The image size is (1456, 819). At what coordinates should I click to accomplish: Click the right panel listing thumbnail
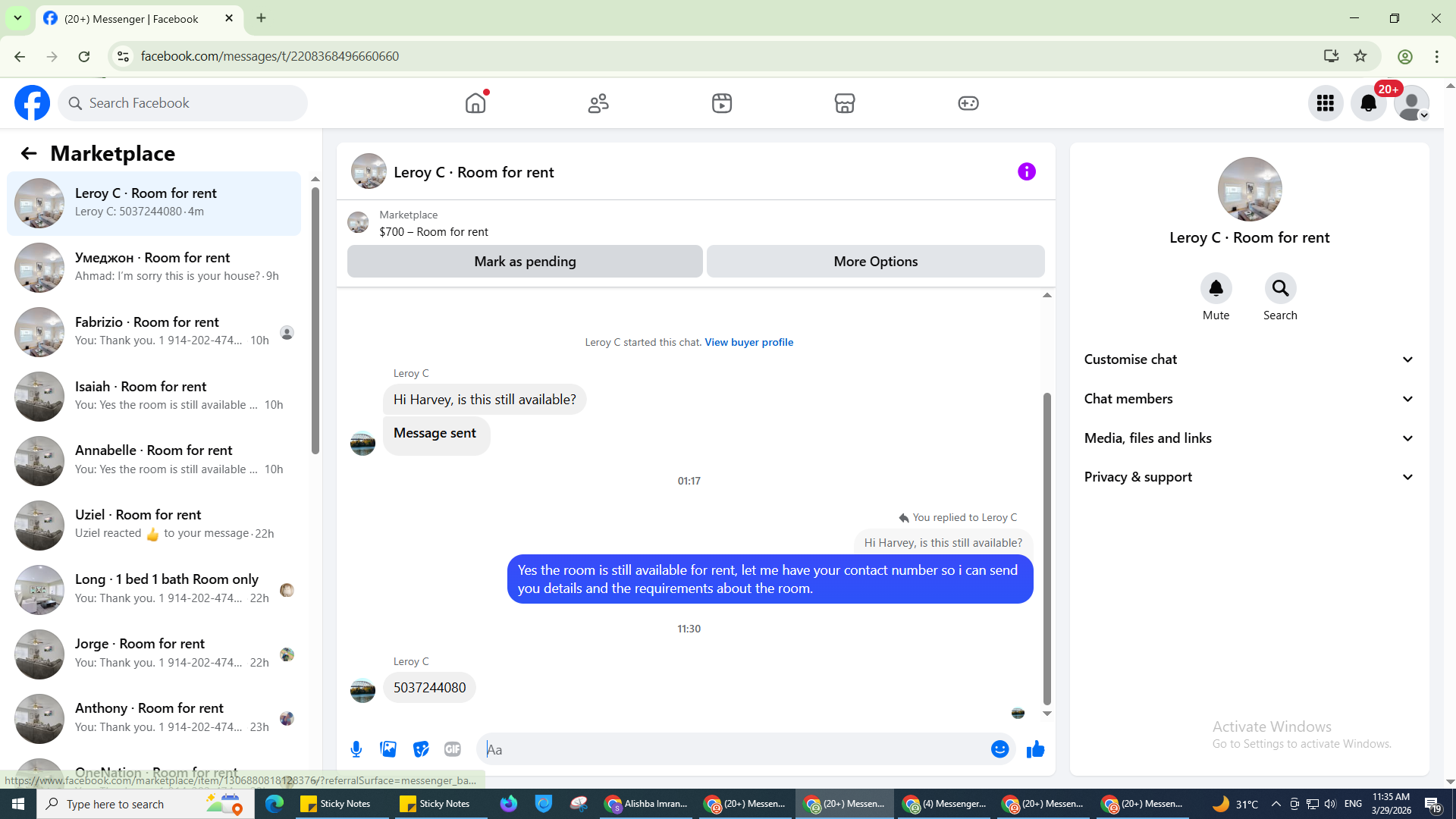coord(1250,190)
